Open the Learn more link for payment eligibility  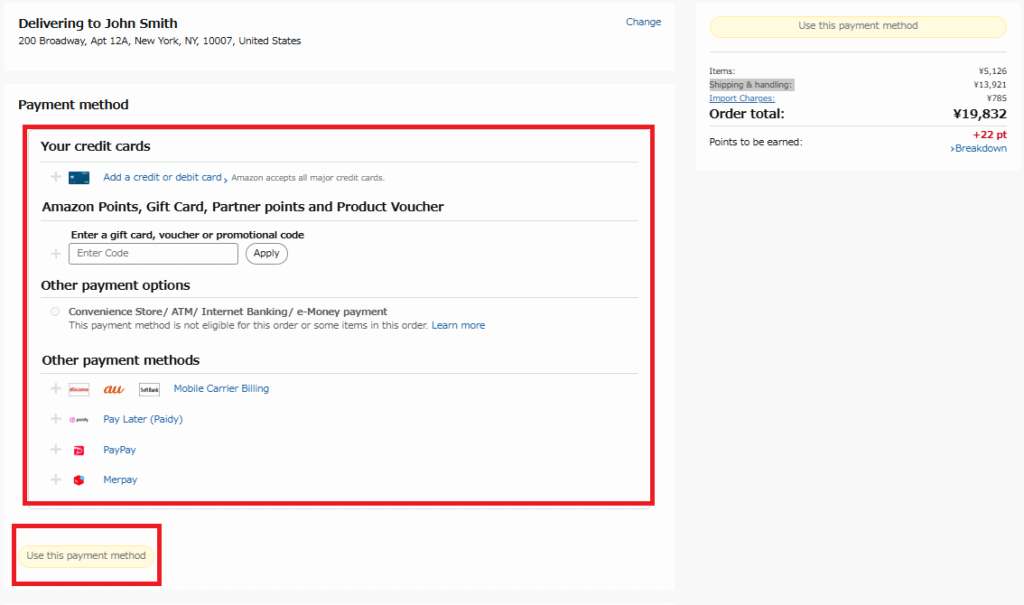point(458,325)
